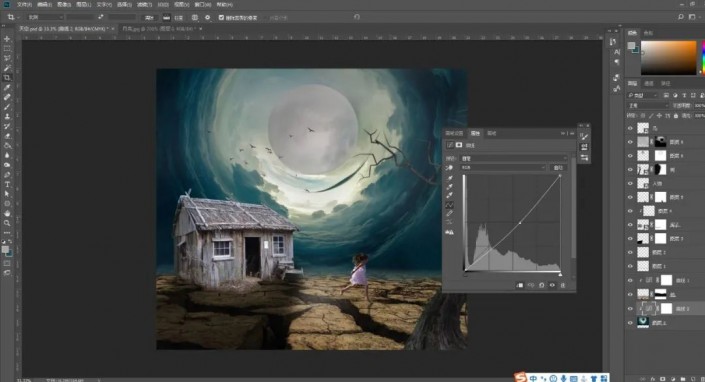Switch to the 路径 tab
This screenshot has width=705, height=382.
click(665, 84)
